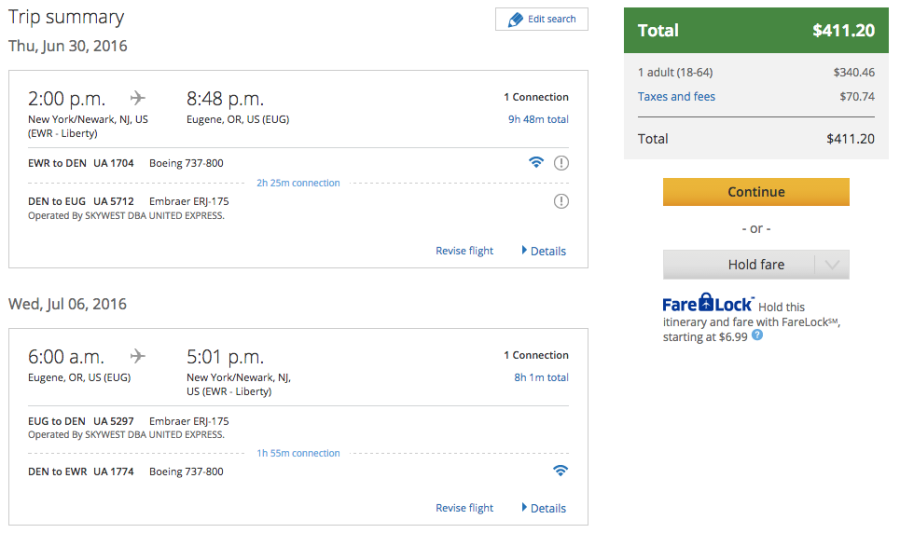This screenshot has width=900, height=533.
Task: Click Wi-Fi icon for EWR to DEN flight
Action: (x=536, y=162)
